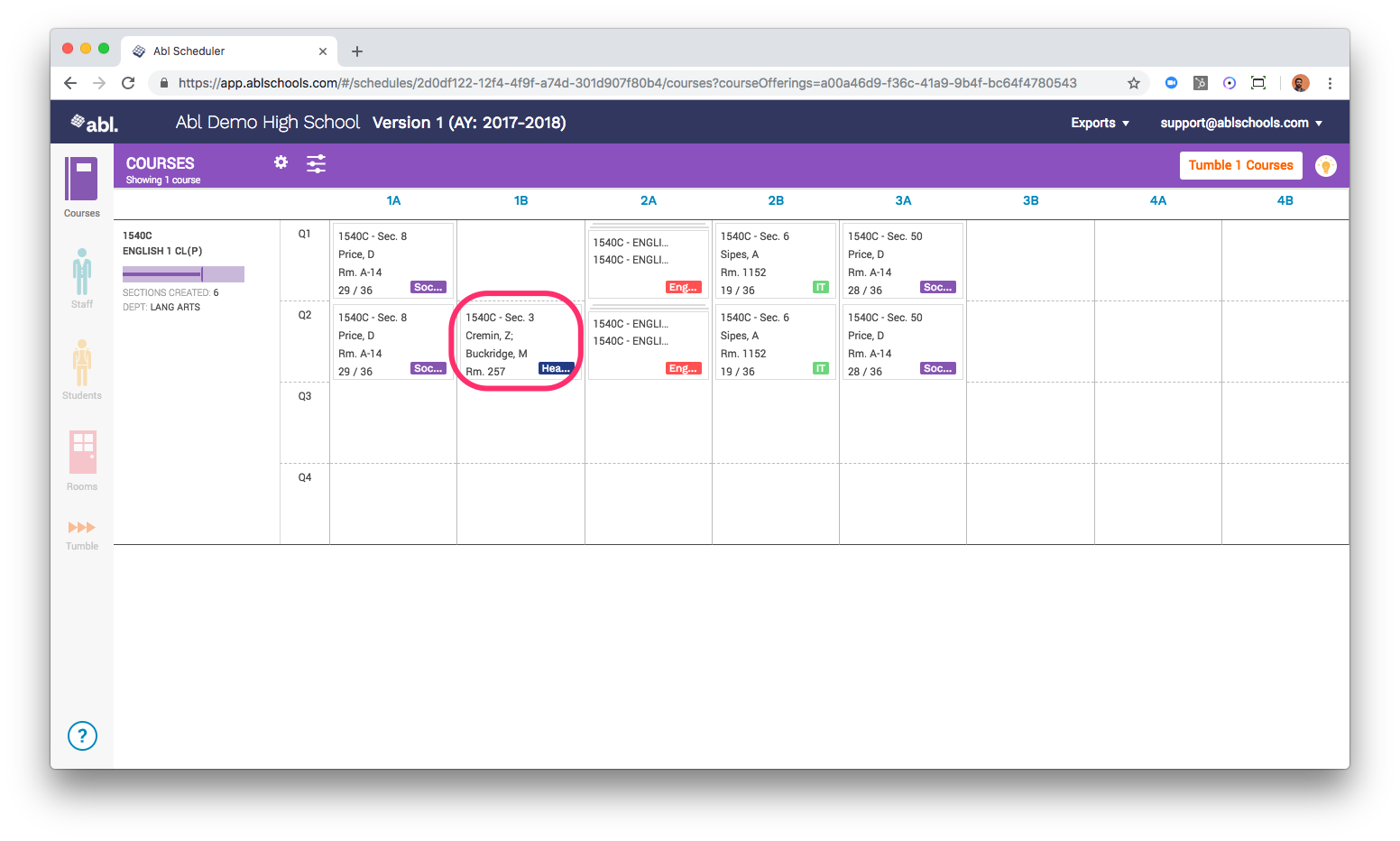Open the help question mark button
Screen dimensions: 1400x841
point(82,735)
